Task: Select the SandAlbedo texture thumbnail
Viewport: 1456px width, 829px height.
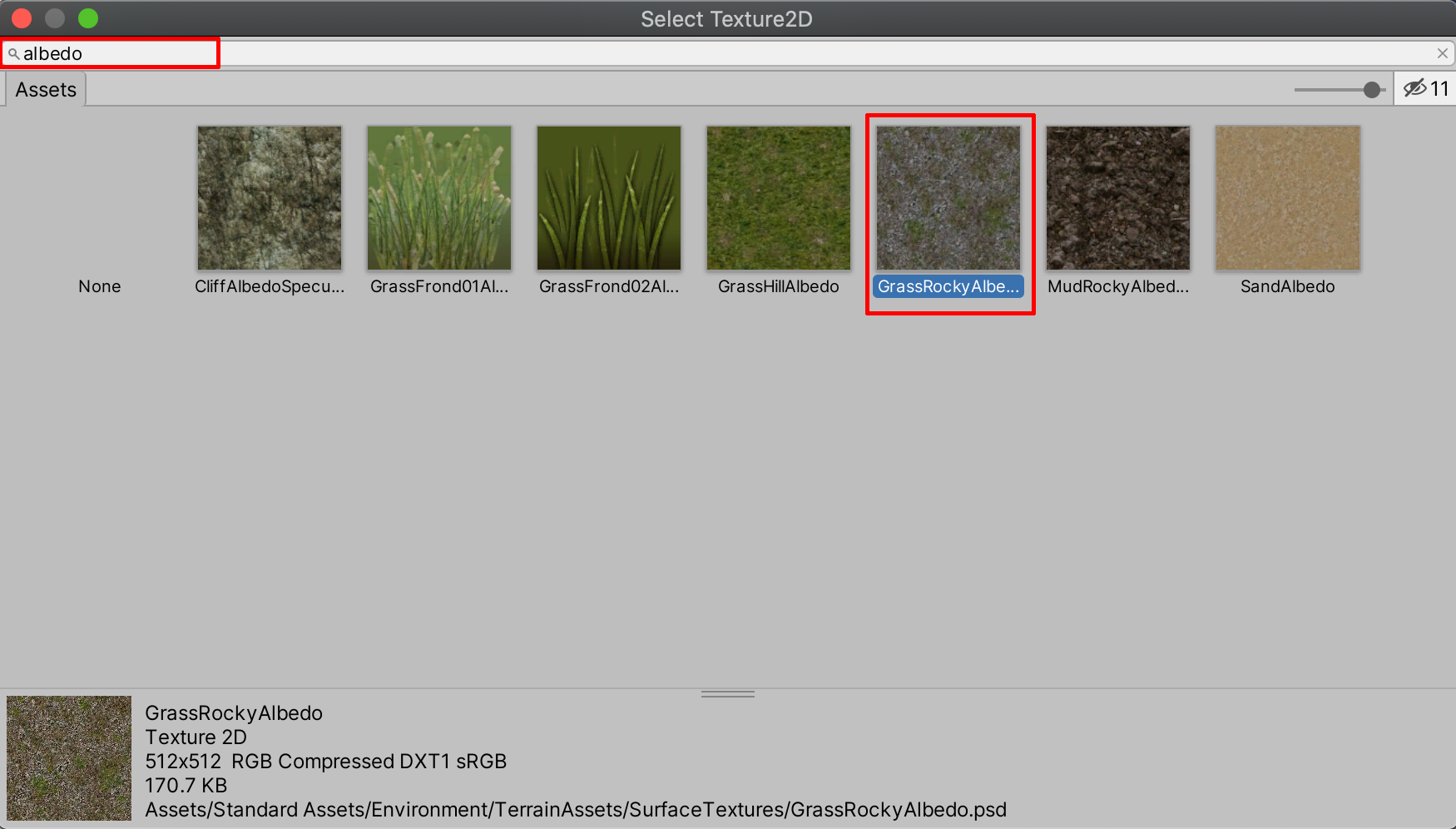Action: tap(1288, 198)
